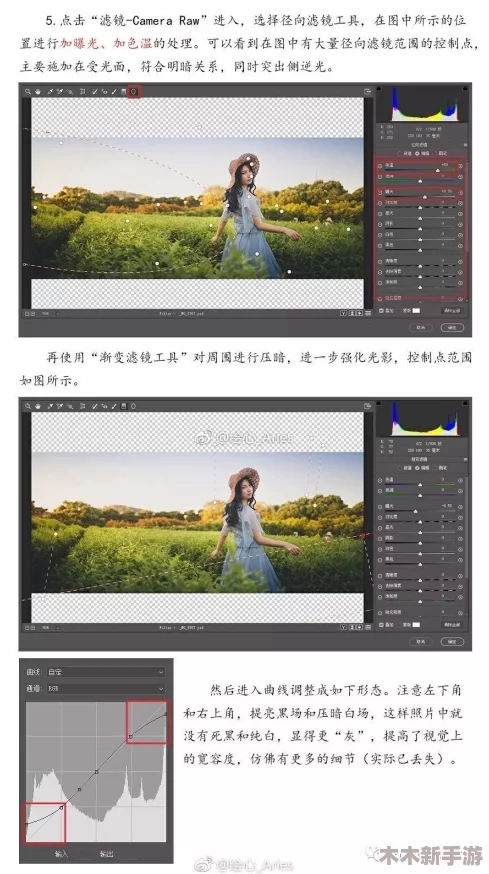The height and width of the screenshot is (874, 489).
Task: Click mask color swatch in Radial Filter dialog
Action: click(416, 310)
